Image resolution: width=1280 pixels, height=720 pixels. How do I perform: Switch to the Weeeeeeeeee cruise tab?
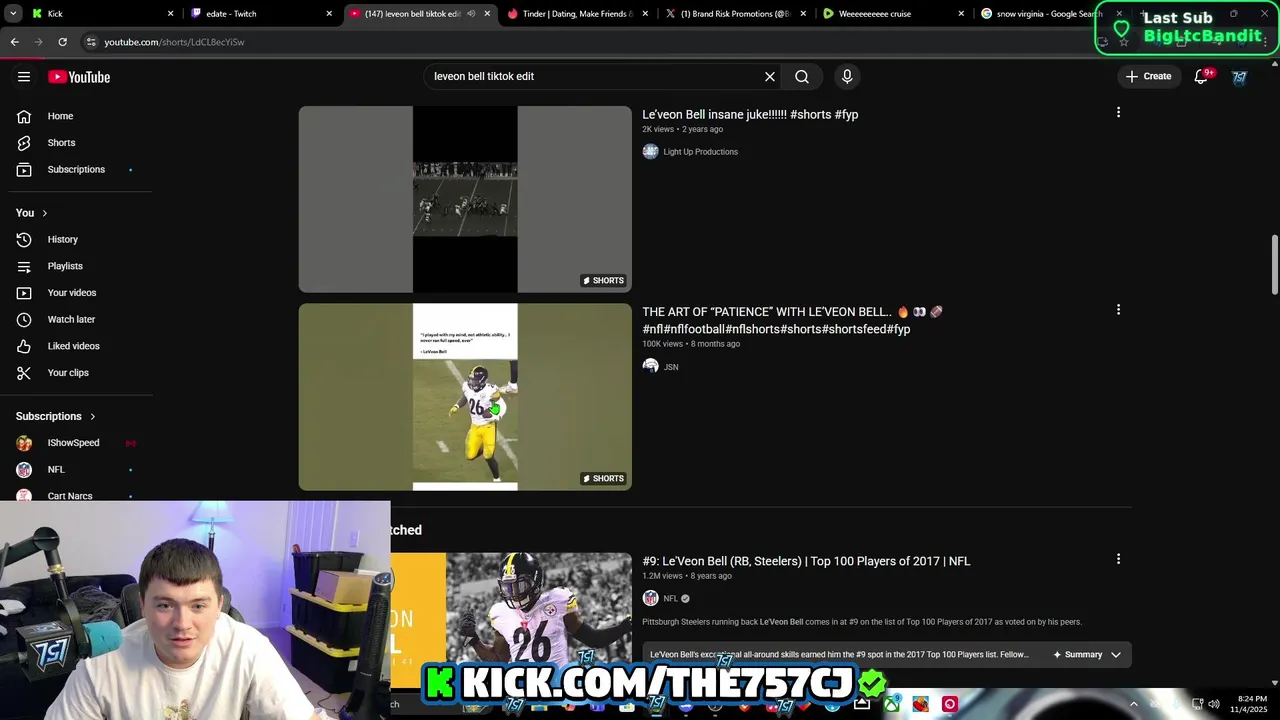tap(894, 14)
